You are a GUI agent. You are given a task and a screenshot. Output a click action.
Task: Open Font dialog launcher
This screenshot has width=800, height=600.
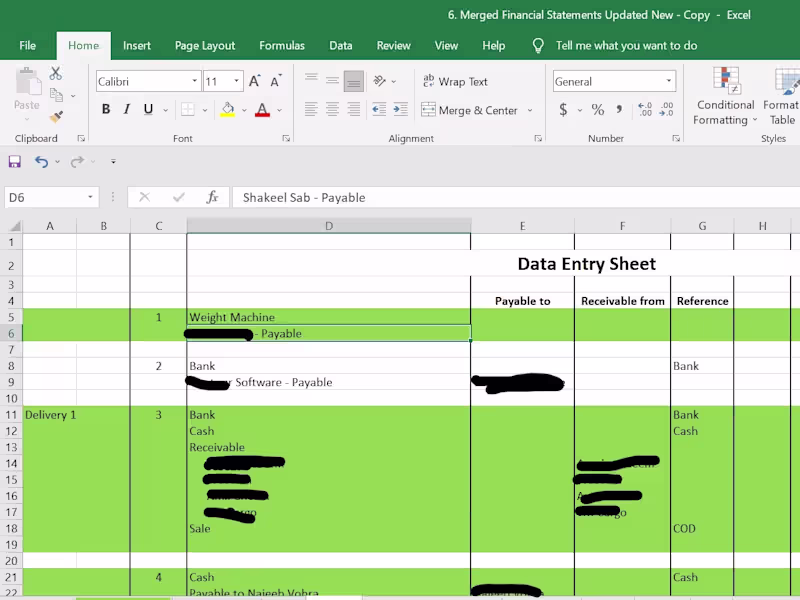point(286,138)
